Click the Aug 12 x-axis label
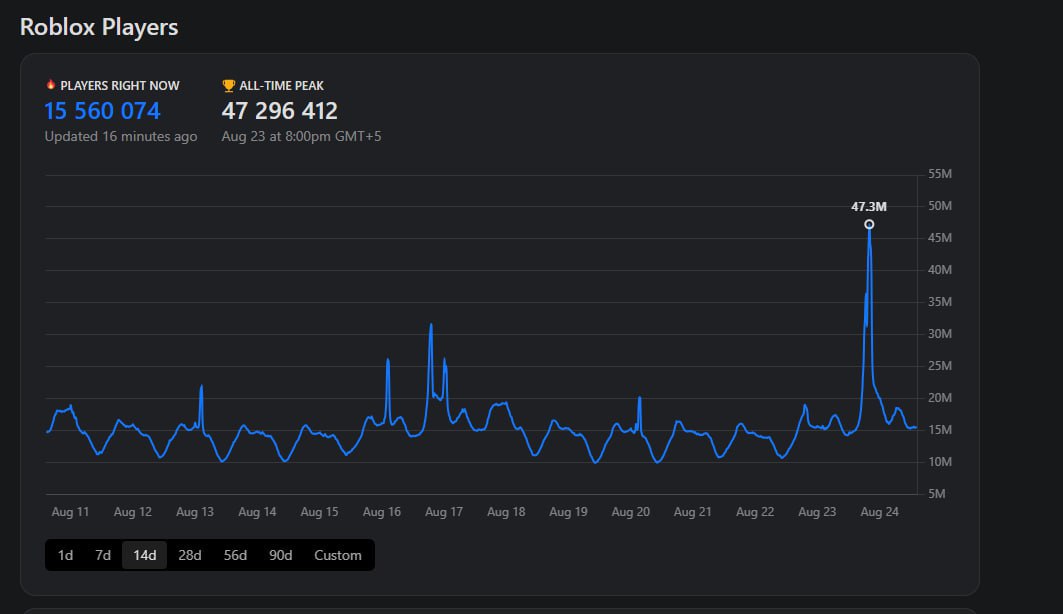Screen dimensions: 1063x614 click(133, 512)
